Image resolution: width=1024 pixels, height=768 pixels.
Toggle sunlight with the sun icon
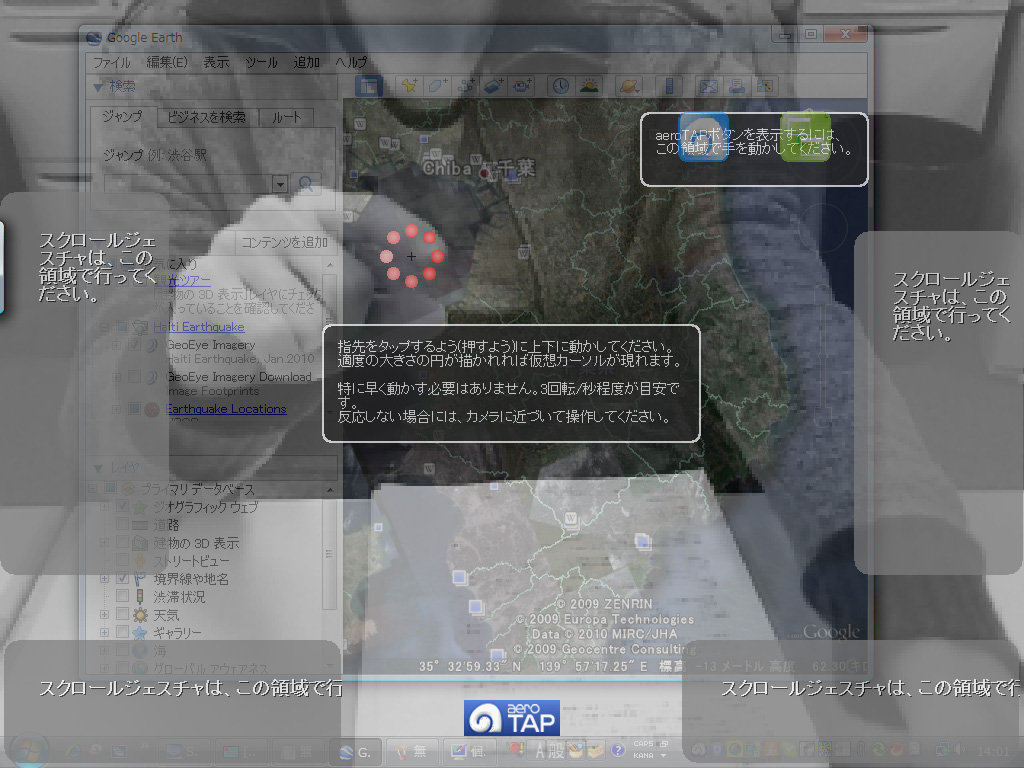click(589, 86)
